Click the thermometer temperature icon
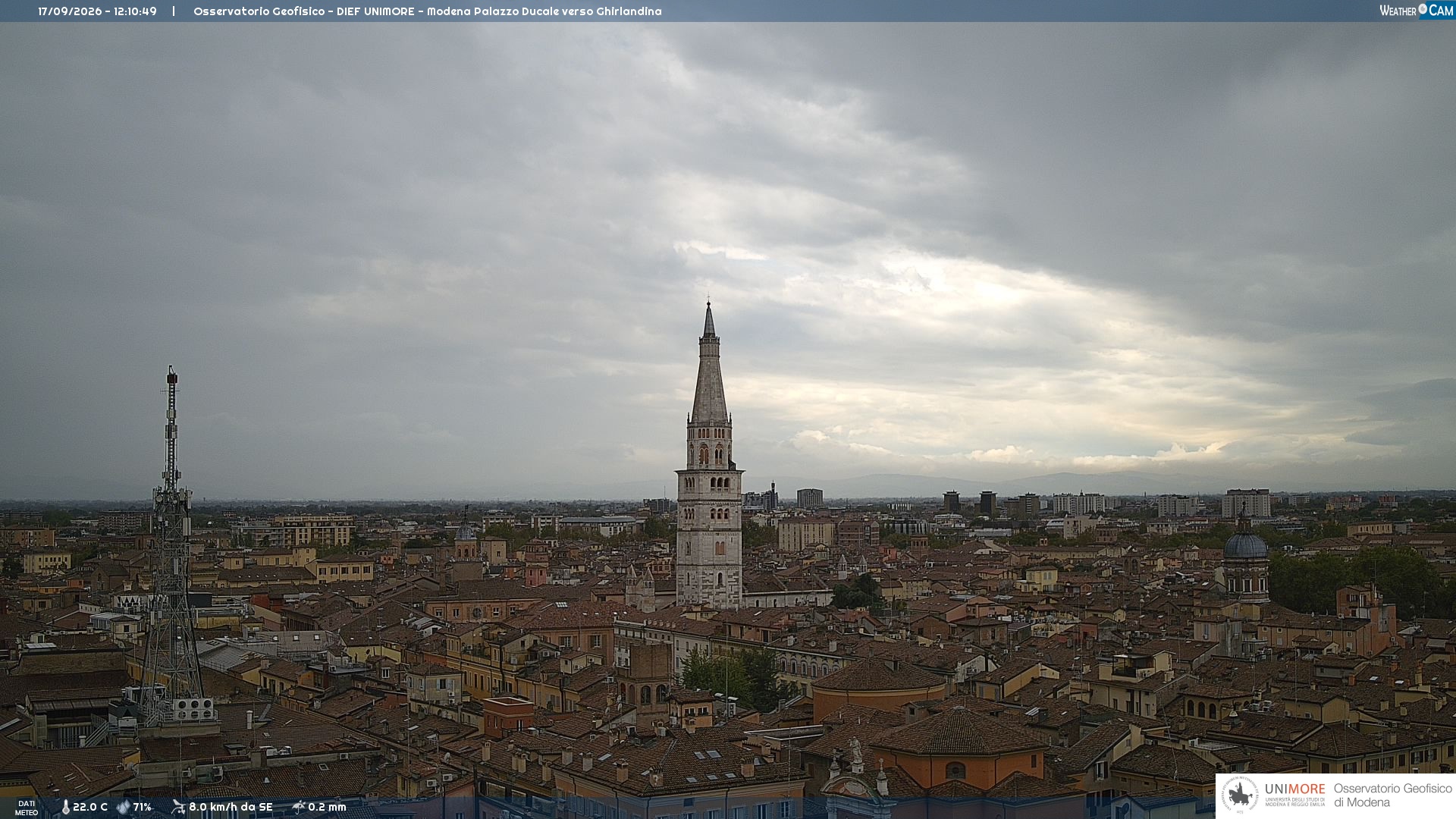Image resolution: width=1456 pixels, height=819 pixels. (x=65, y=808)
